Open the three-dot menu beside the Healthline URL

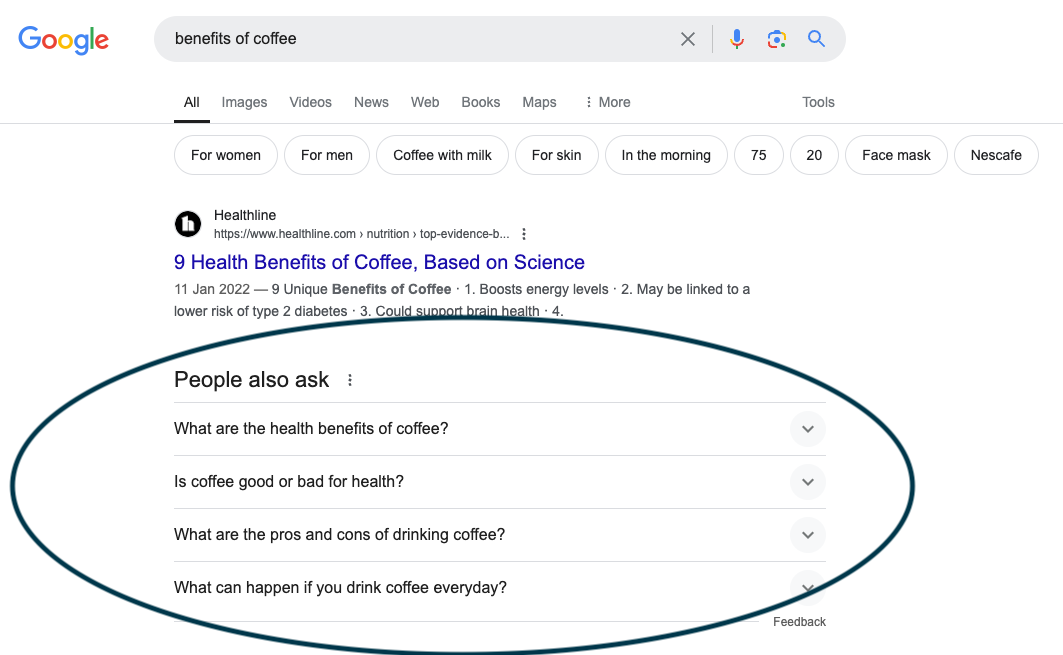click(524, 233)
